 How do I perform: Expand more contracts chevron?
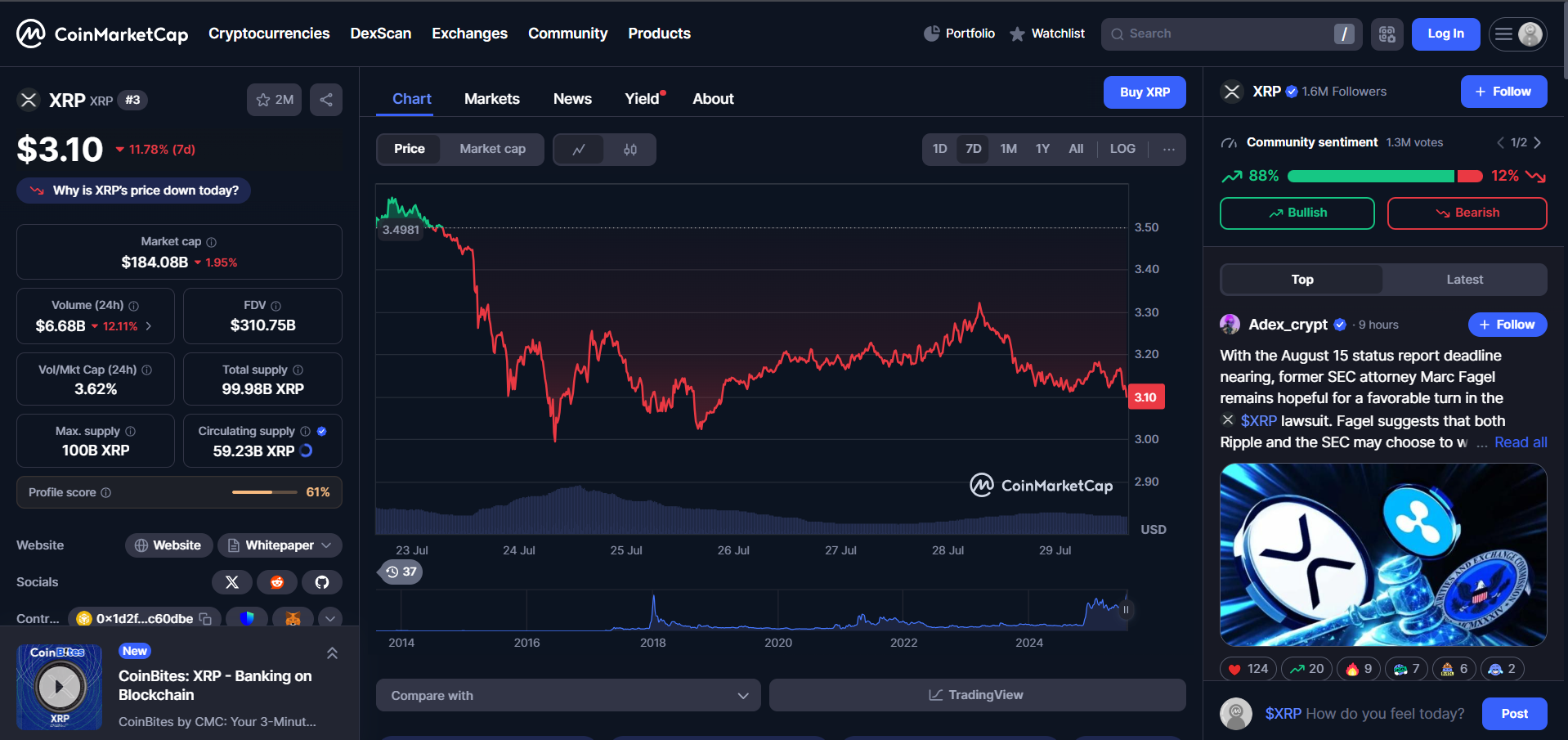pyautogui.click(x=330, y=618)
